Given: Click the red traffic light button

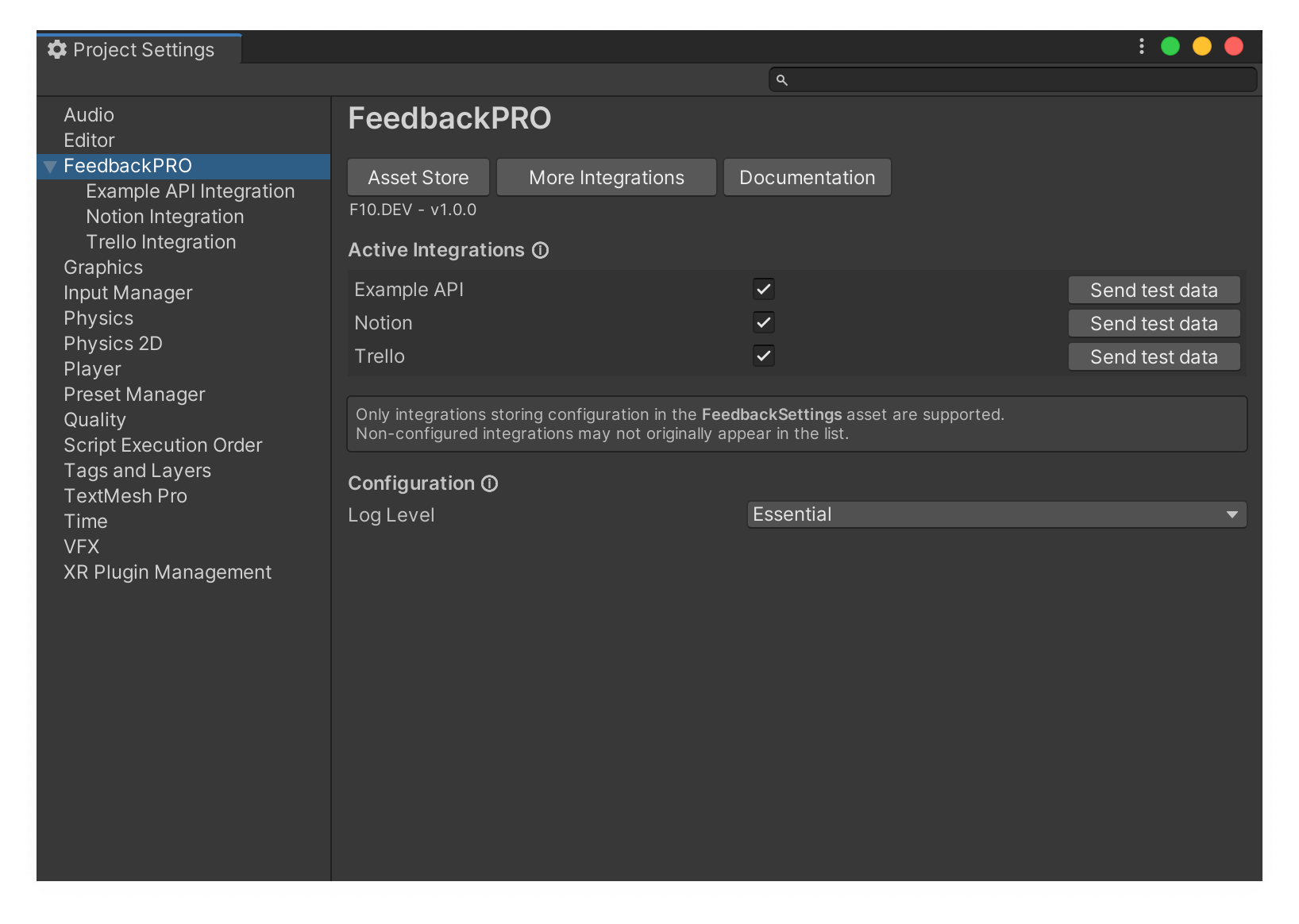Looking at the screenshot, I should 1234,46.
